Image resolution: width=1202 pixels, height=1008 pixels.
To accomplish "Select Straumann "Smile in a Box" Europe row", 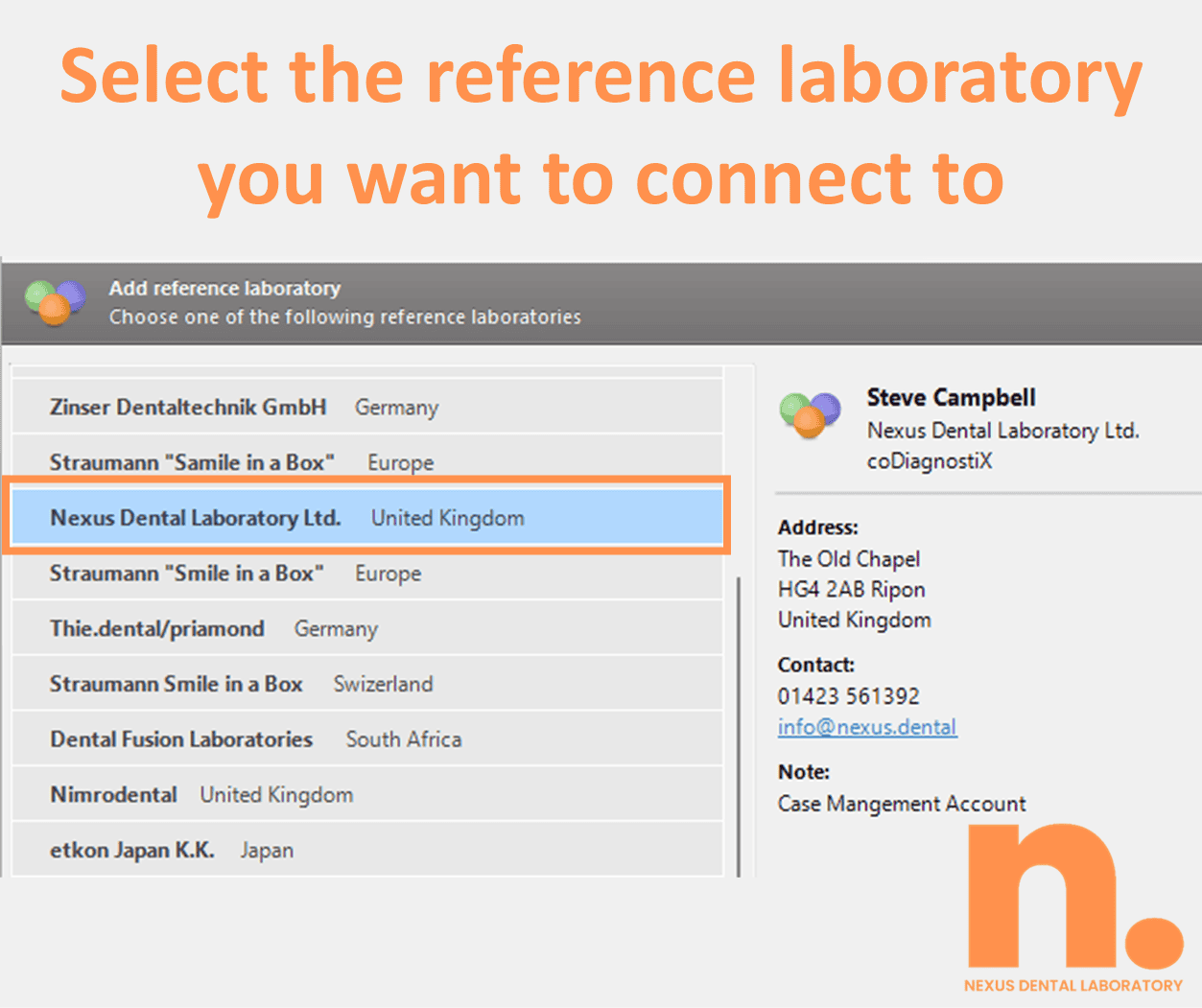I will [367, 574].
